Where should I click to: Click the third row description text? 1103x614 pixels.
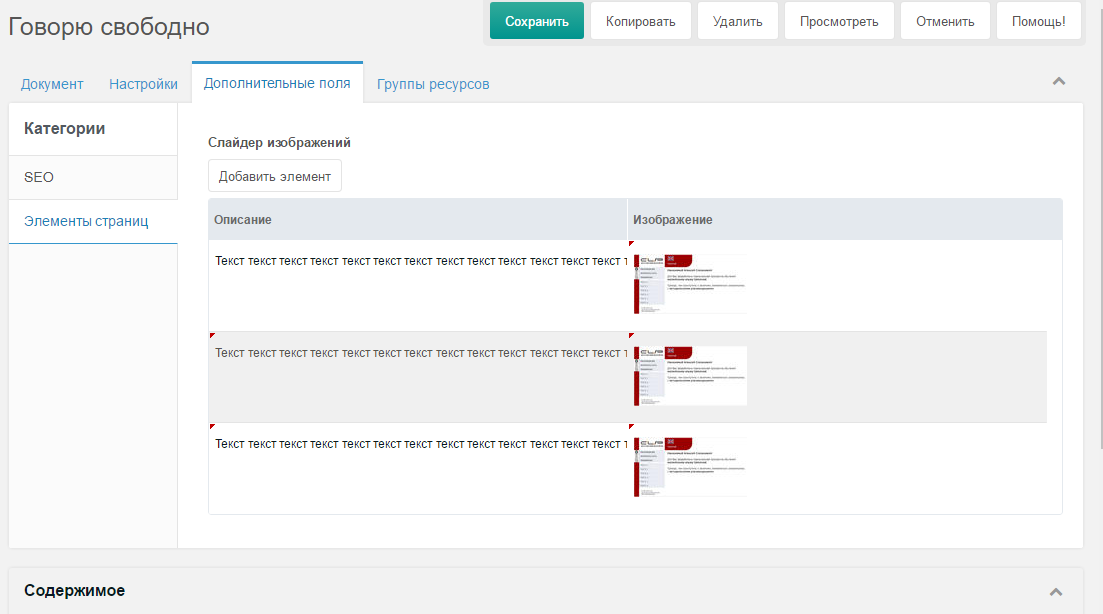click(x=421, y=444)
